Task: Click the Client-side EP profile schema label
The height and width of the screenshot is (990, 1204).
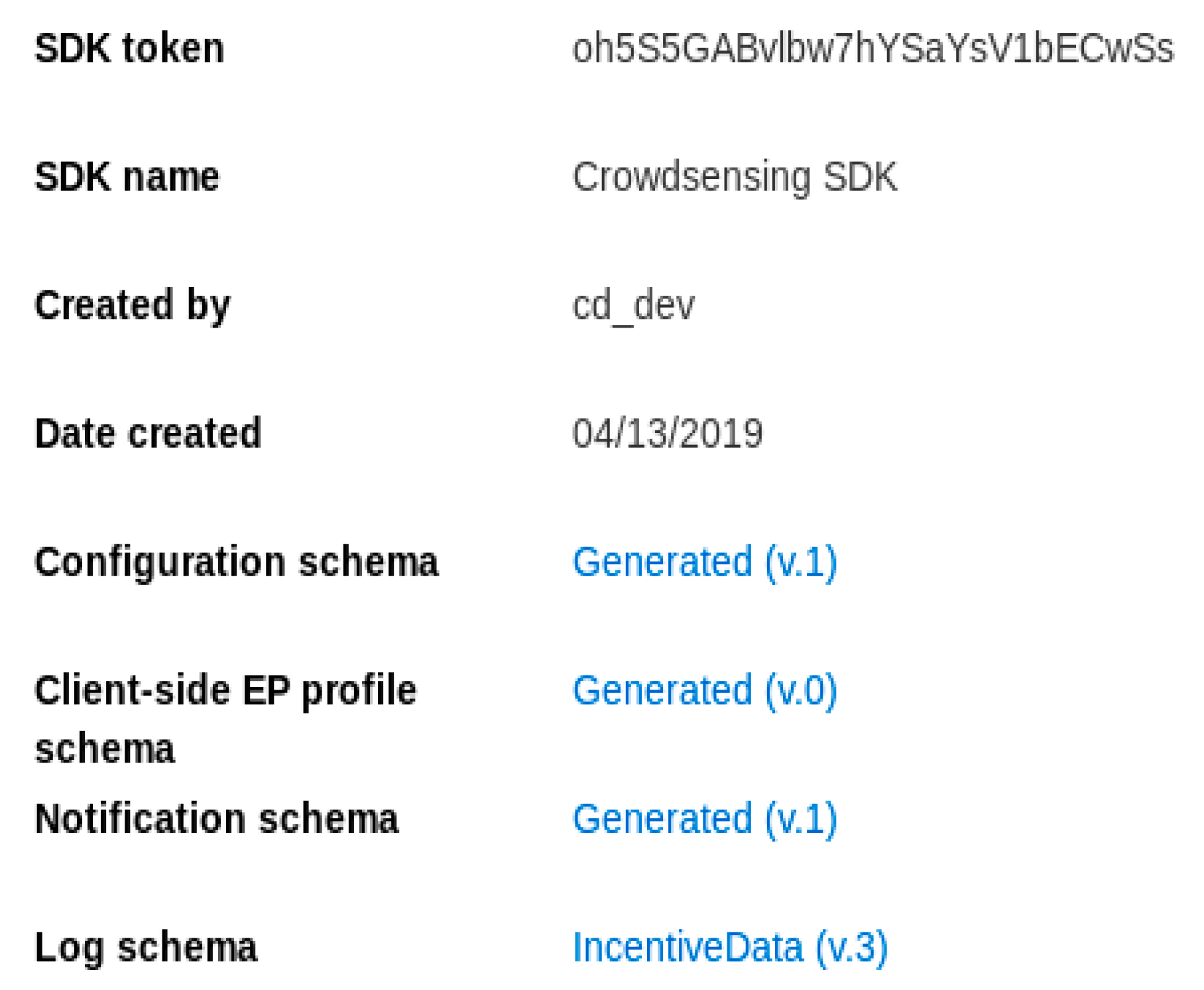Action: (225, 719)
